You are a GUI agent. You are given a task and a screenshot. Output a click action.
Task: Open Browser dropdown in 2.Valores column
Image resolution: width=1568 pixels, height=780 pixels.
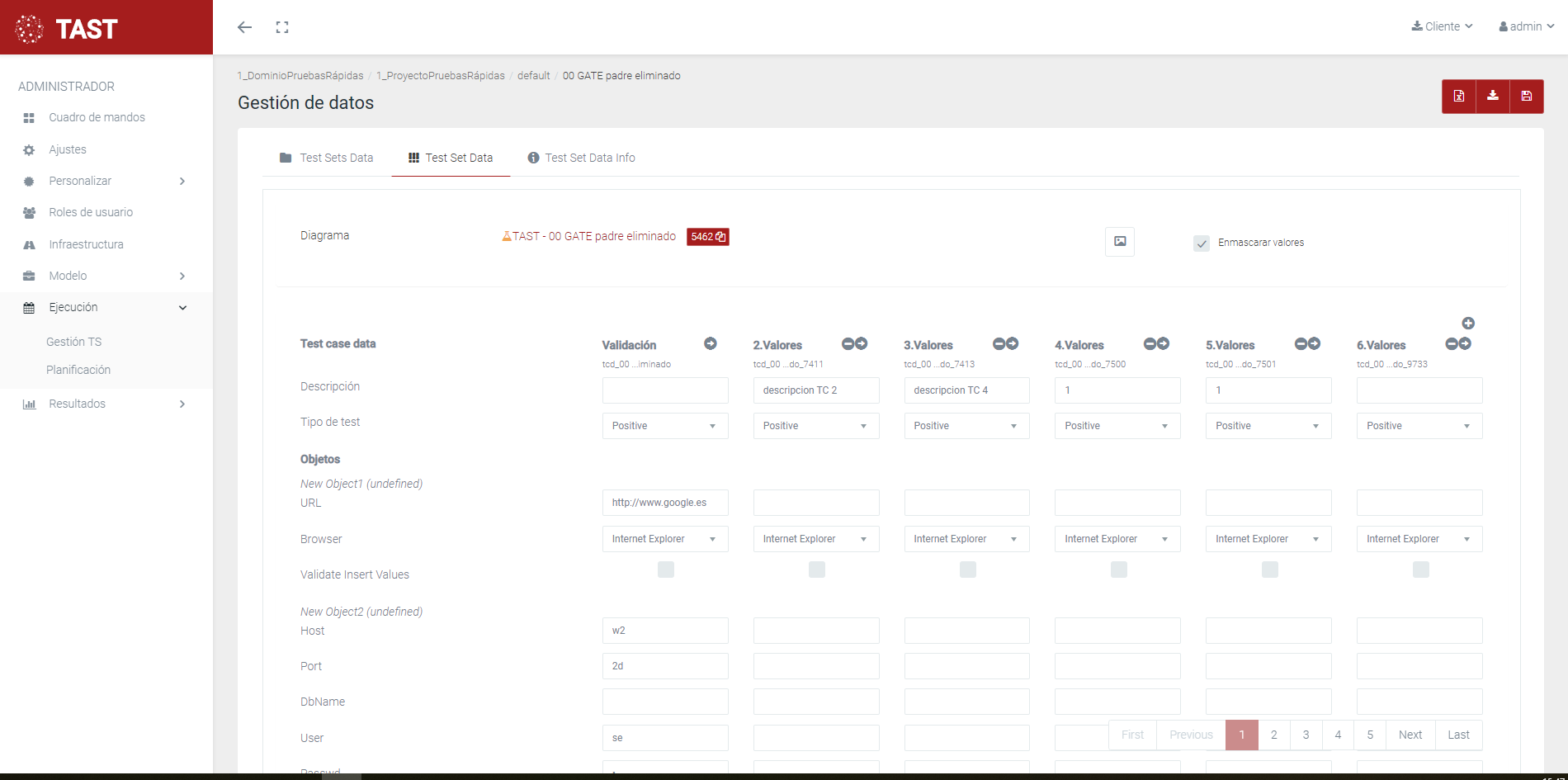815,539
